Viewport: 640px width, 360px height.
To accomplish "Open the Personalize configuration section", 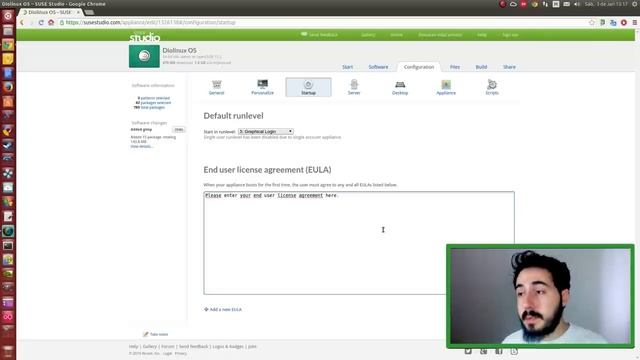I will 262,87.
